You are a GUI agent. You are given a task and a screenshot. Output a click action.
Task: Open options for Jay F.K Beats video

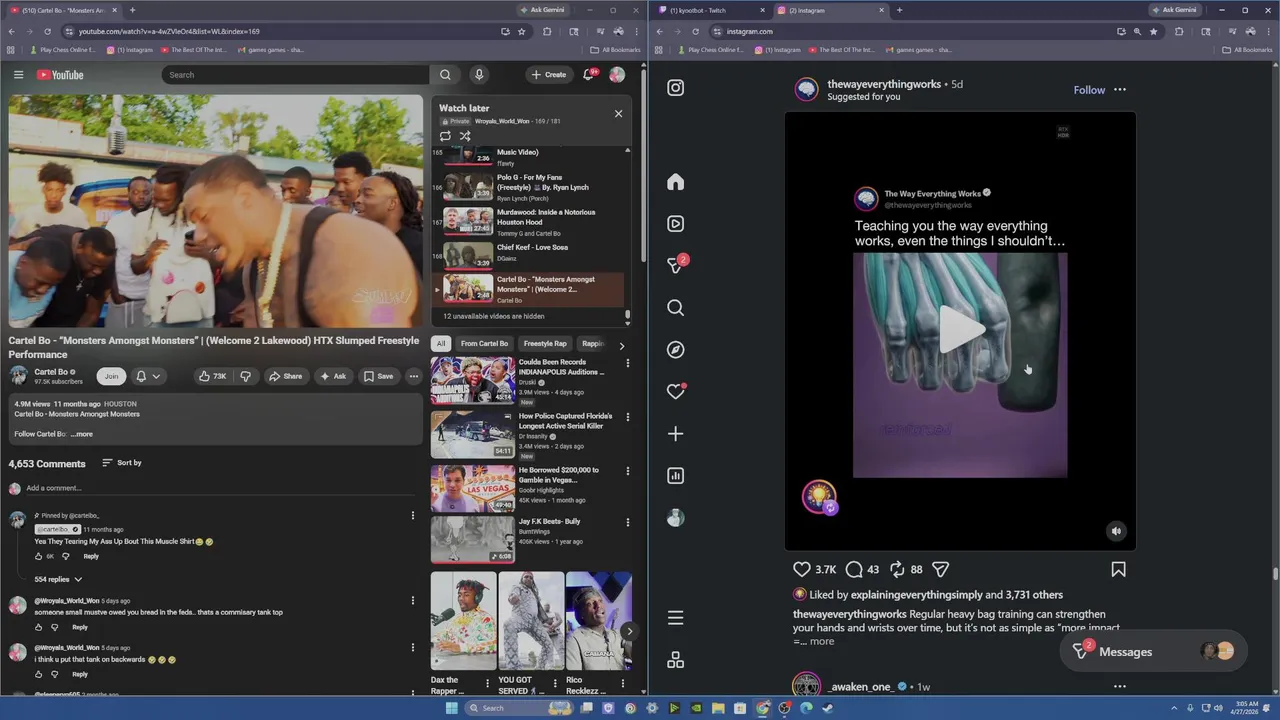[628, 522]
